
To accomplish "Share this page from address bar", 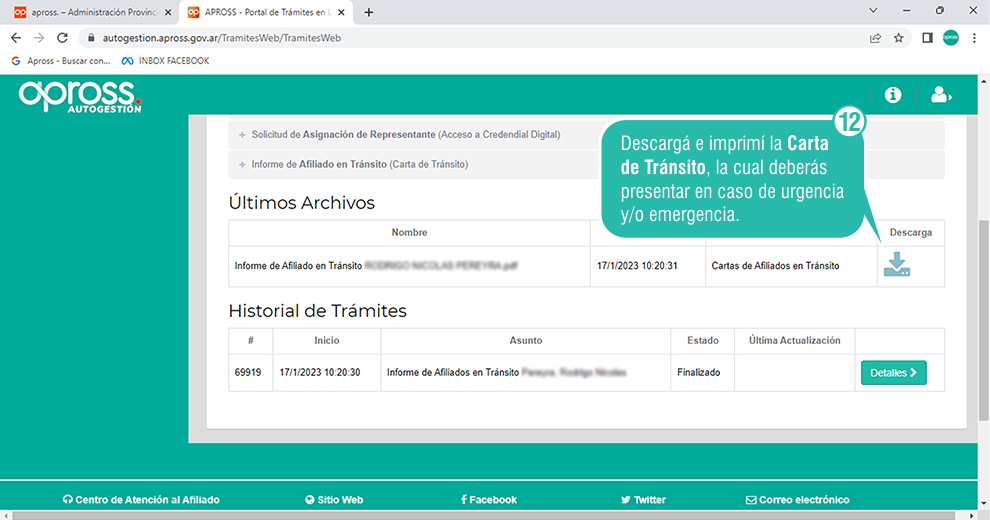I will (x=875, y=38).
